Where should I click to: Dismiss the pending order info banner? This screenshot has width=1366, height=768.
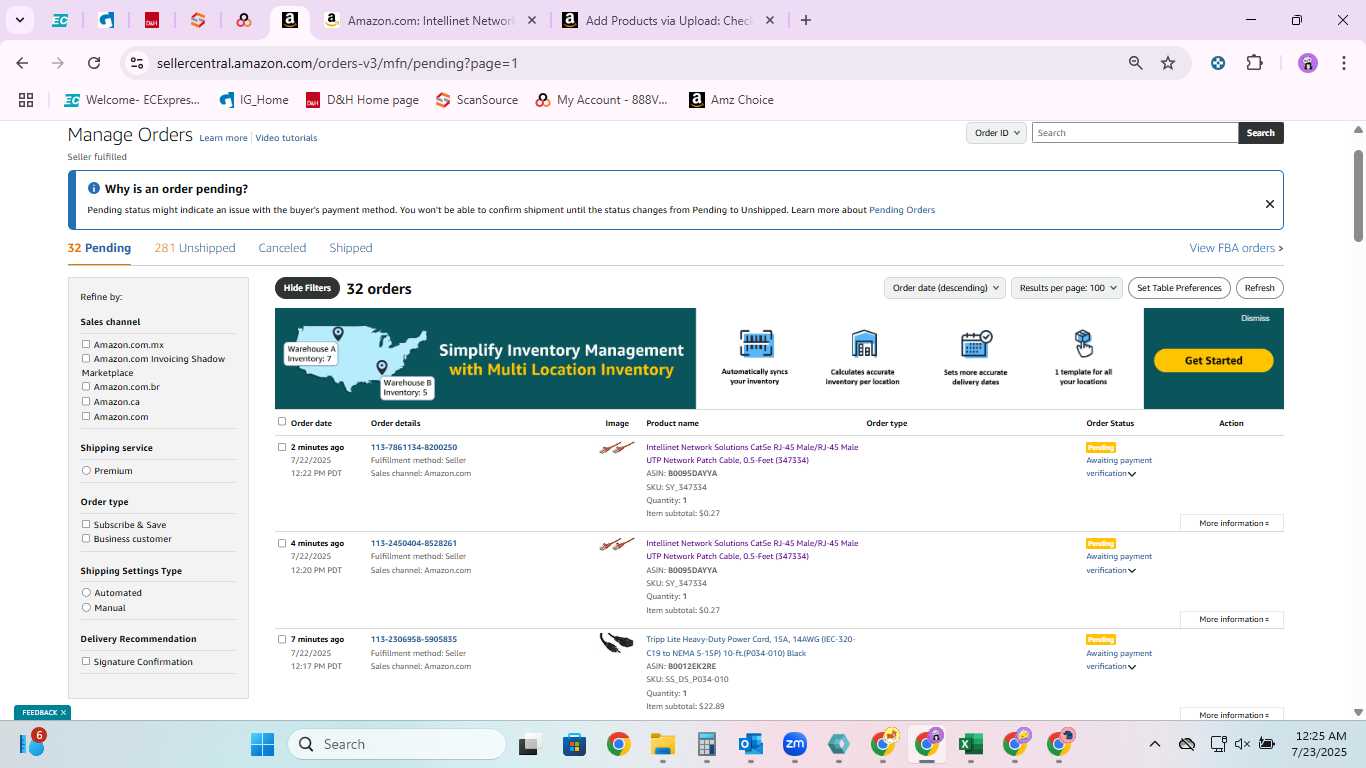click(1270, 204)
